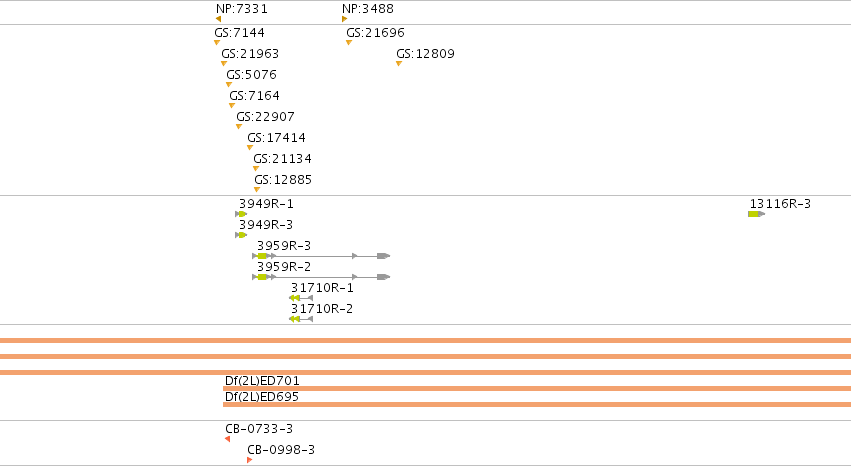Click the GS:5076 text label
This screenshot has height=466, width=851.
pos(251,75)
